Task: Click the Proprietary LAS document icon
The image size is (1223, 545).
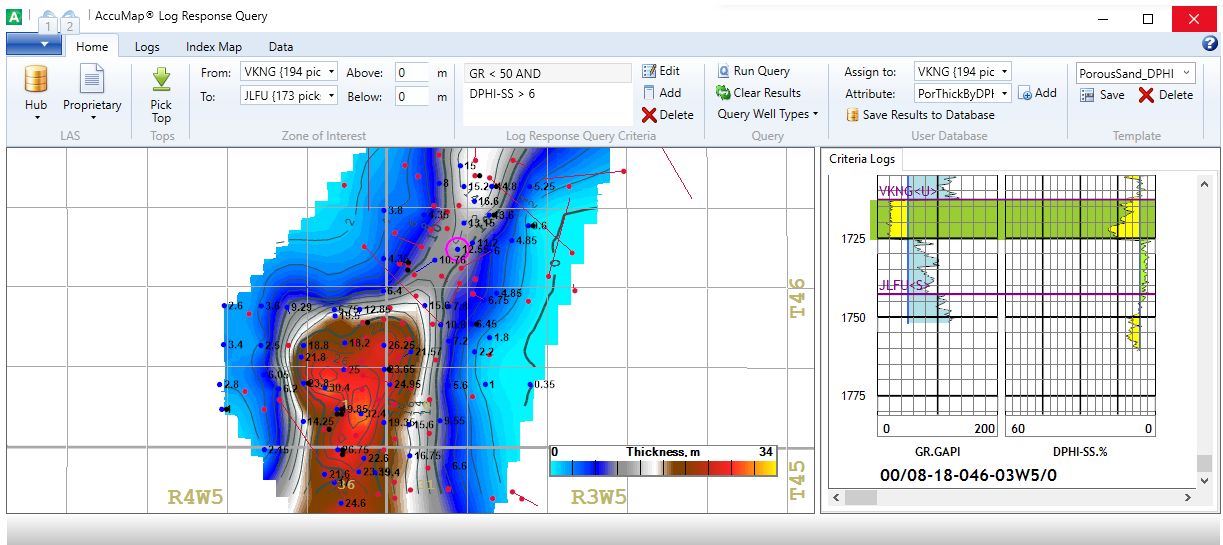Action: [x=92, y=79]
